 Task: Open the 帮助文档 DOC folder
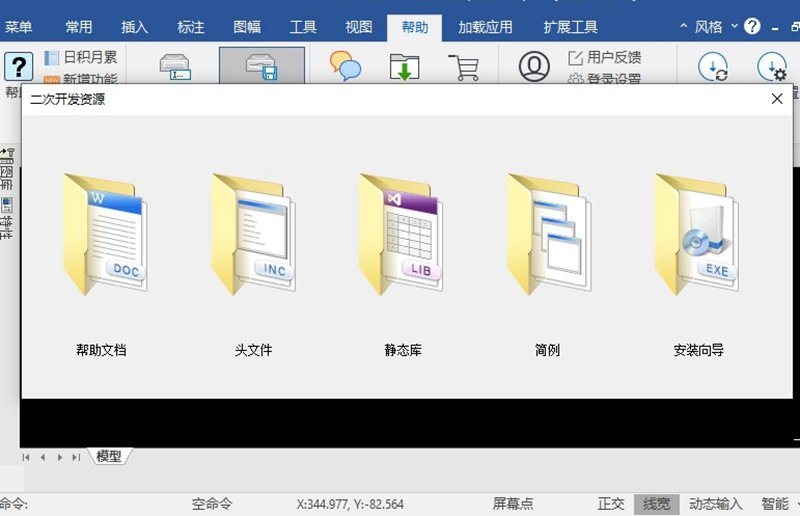pos(105,234)
